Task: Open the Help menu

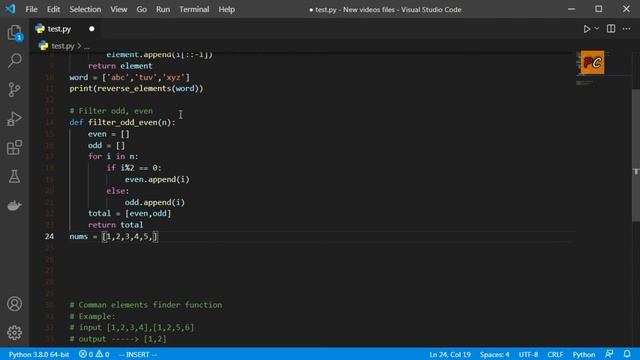Action: click(227, 9)
